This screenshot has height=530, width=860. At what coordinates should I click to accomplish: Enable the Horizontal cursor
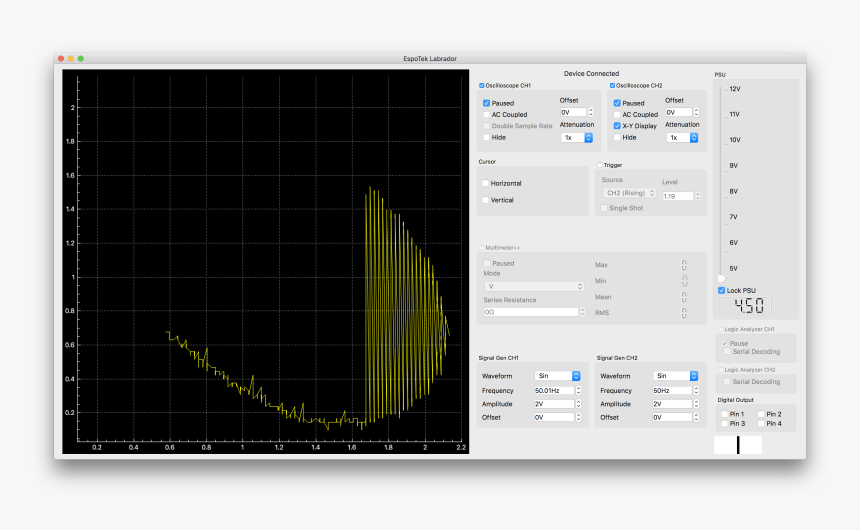pos(485,183)
